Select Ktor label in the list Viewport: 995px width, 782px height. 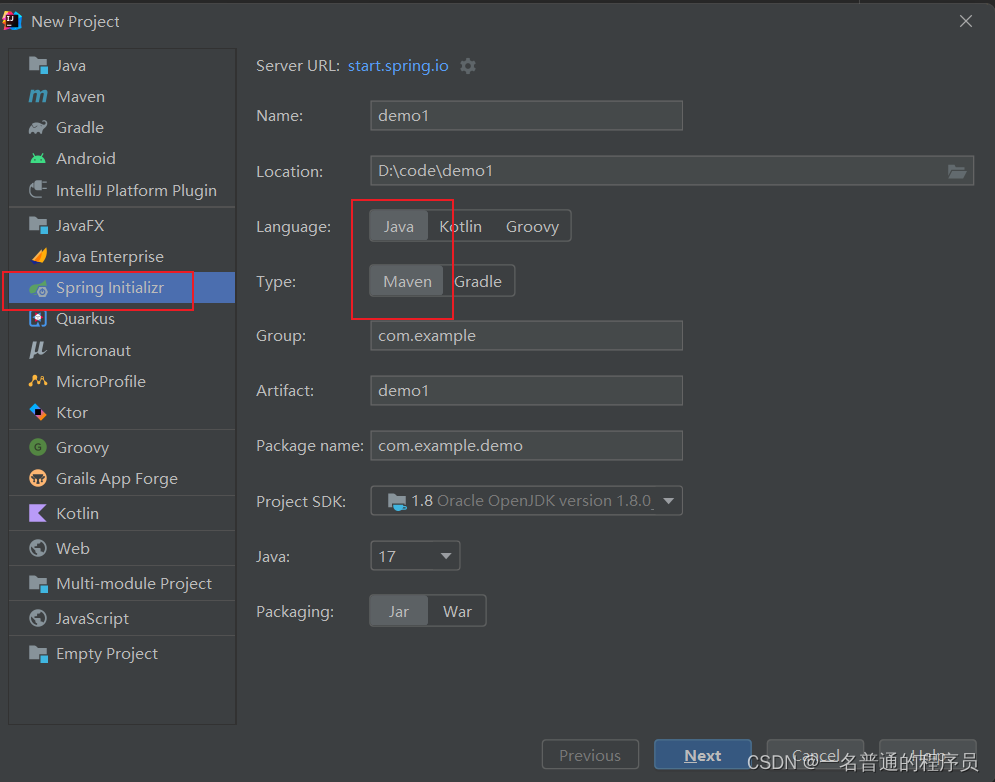[72, 413]
